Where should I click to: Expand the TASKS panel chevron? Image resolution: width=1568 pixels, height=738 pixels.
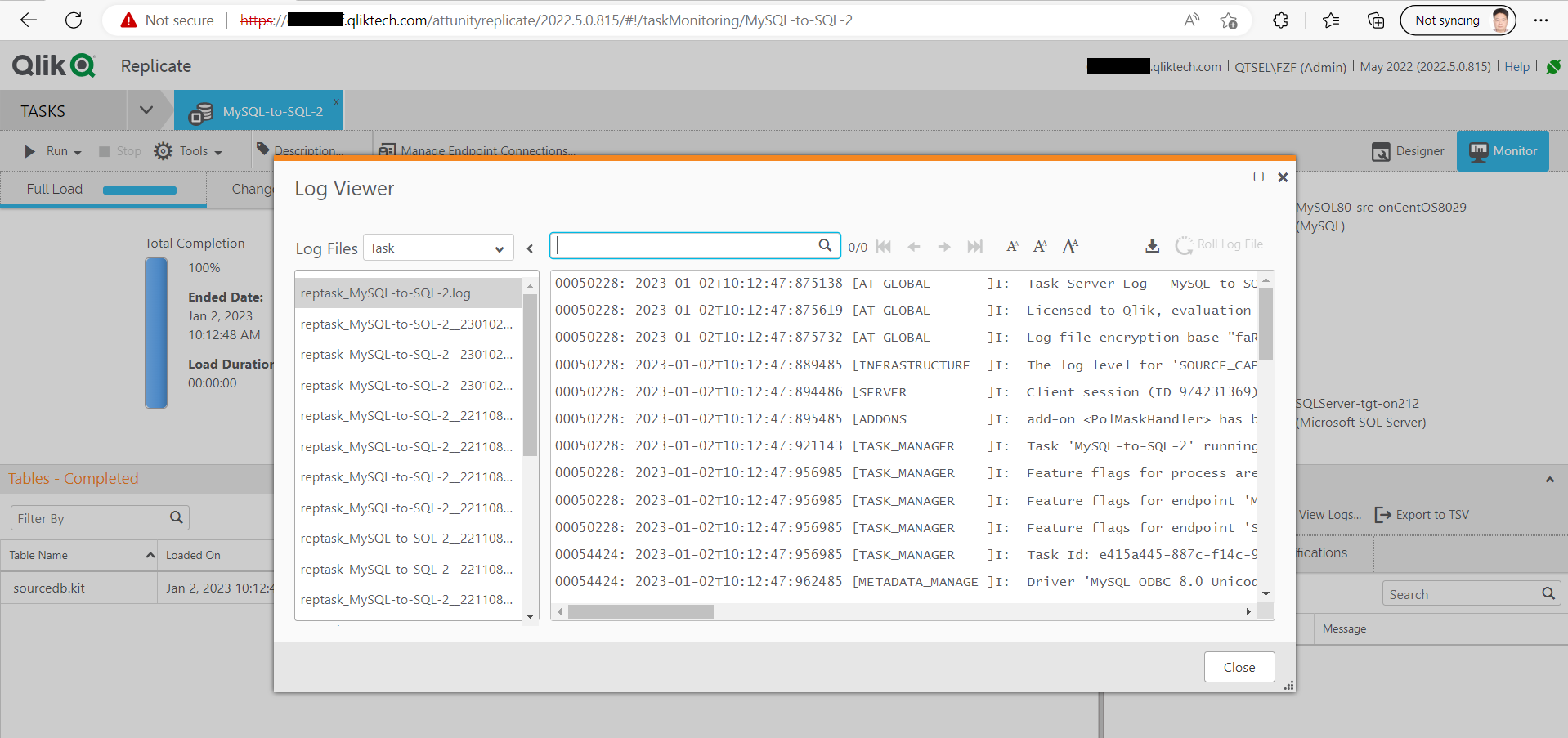pos(147,110)
